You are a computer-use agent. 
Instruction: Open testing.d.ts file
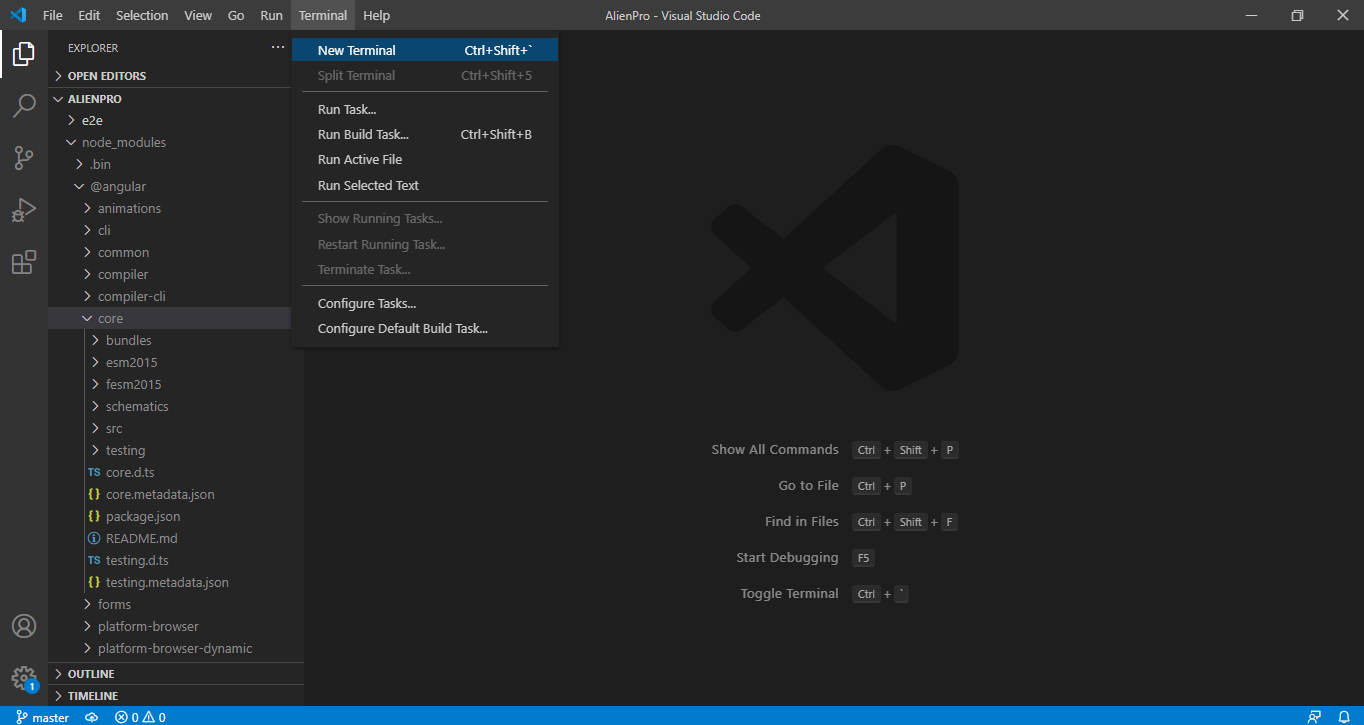point(169,560)
